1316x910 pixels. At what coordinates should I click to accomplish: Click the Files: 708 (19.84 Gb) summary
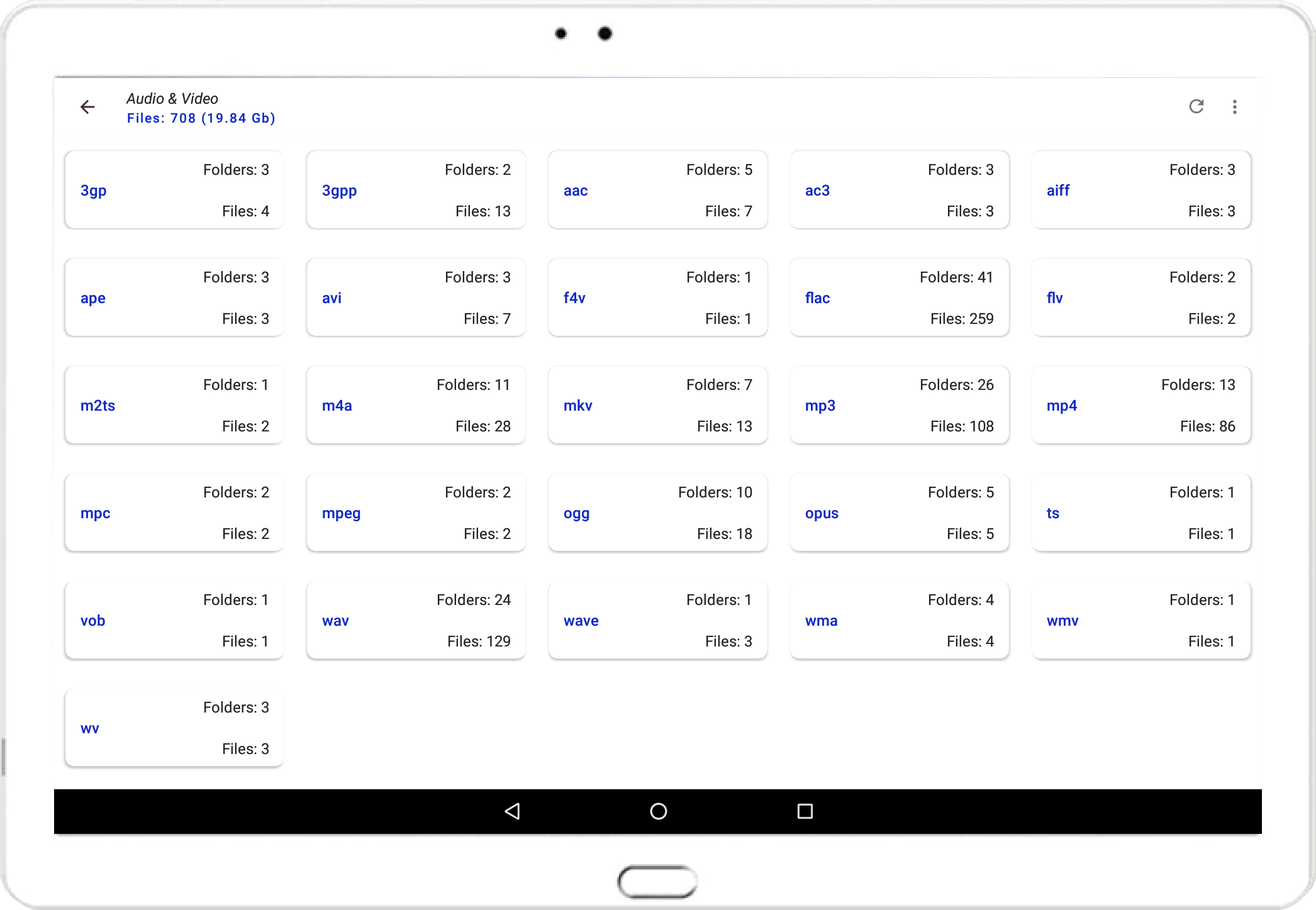click(201, 118)
